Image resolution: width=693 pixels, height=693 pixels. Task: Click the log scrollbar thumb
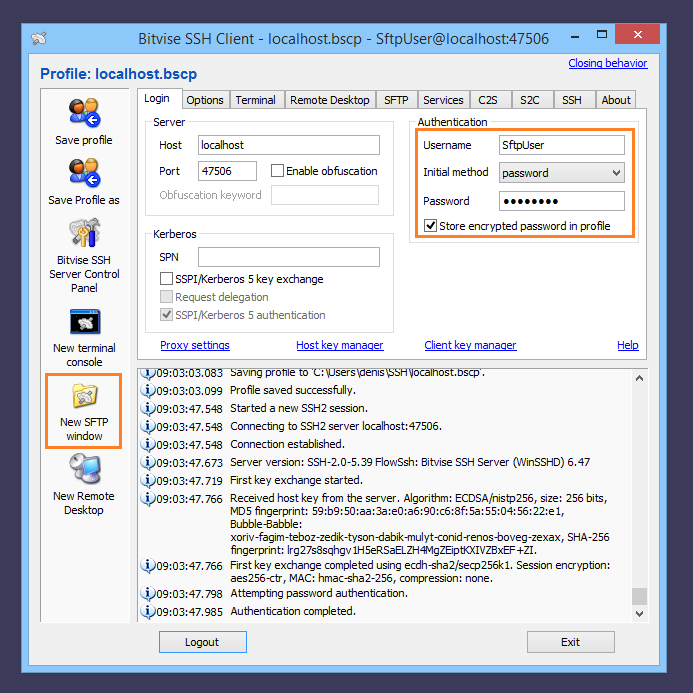[640, 596]
